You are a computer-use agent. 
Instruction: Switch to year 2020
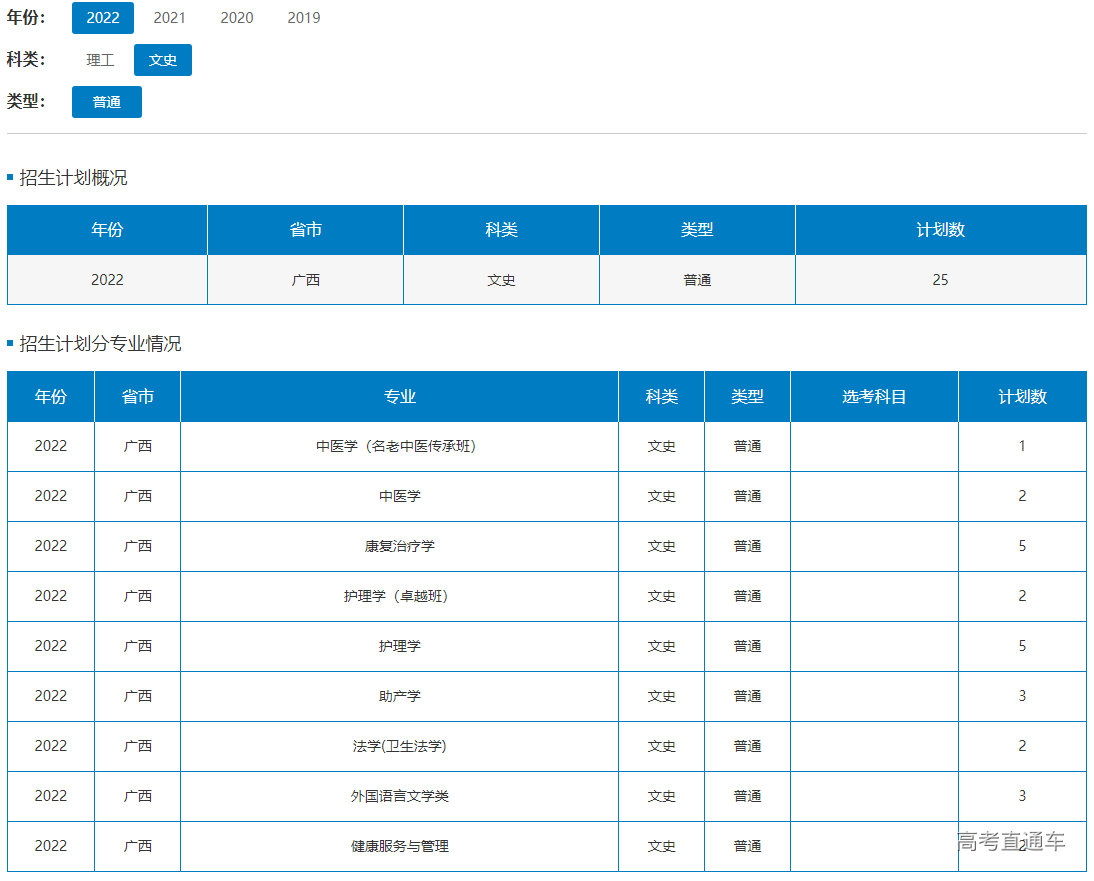237,18
